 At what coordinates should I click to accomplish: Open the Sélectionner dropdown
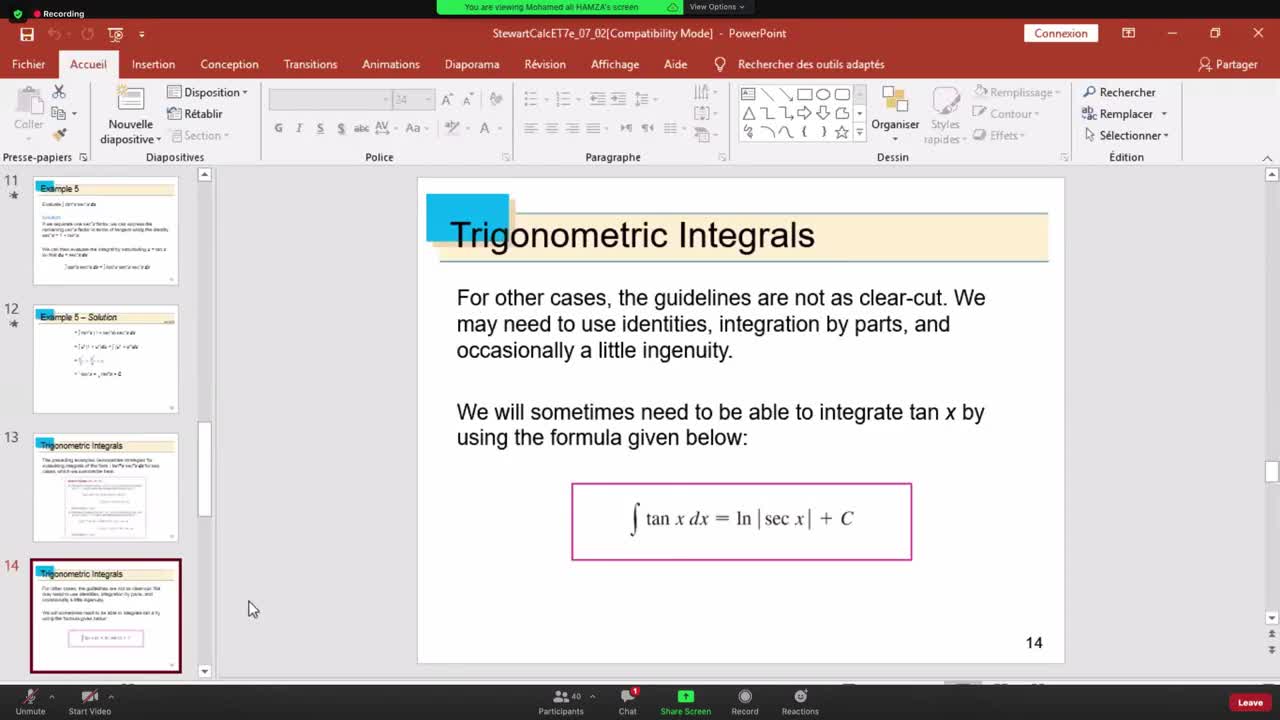[1125, 136]
